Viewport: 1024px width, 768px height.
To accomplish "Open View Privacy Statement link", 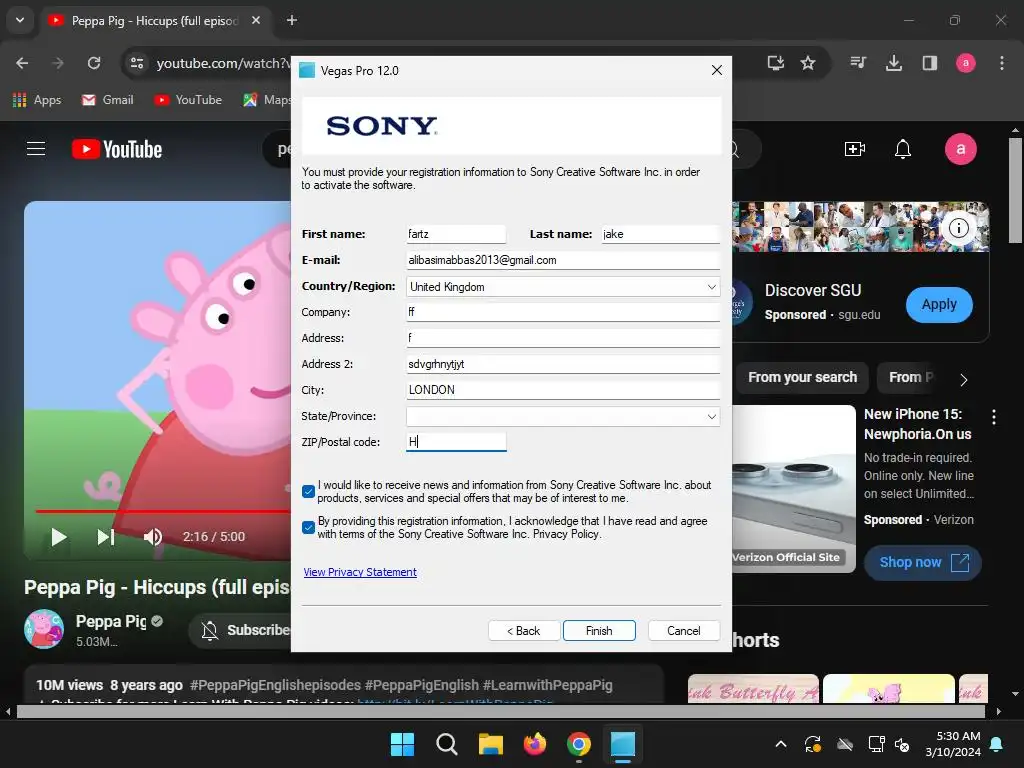I will [x=360, y=572].
